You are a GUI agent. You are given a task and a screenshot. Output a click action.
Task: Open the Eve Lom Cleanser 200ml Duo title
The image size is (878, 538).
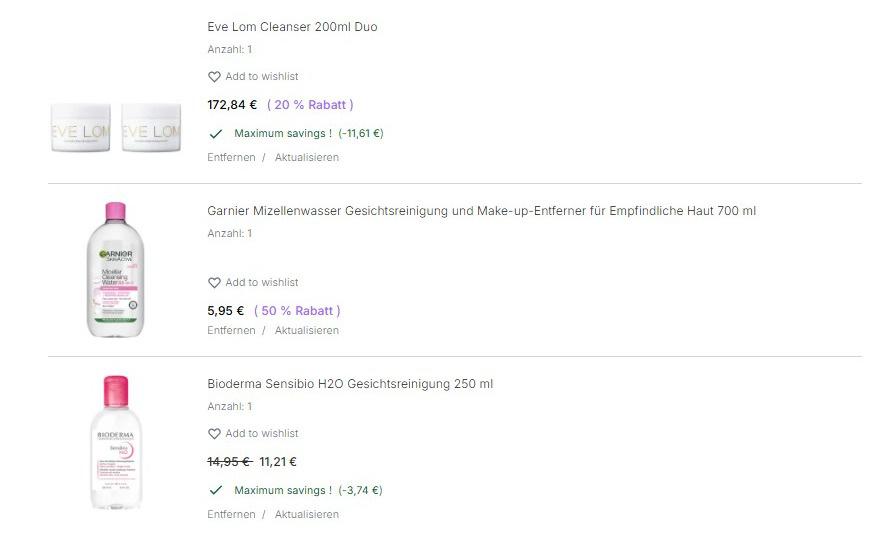[292, 27]
